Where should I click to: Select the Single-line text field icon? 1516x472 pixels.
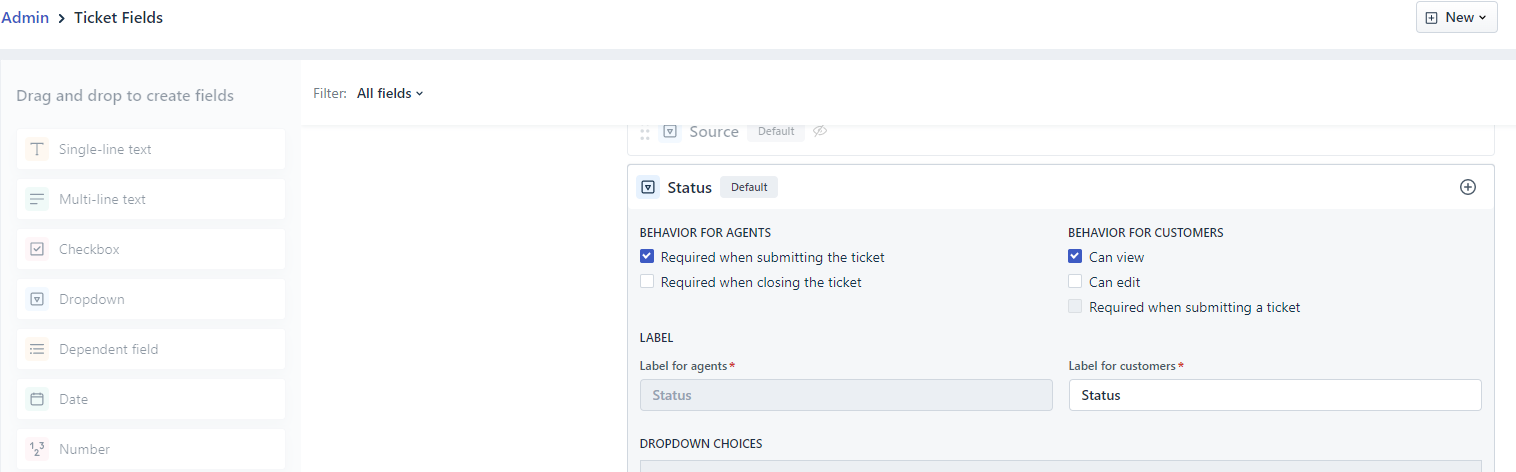coord(37,149)
